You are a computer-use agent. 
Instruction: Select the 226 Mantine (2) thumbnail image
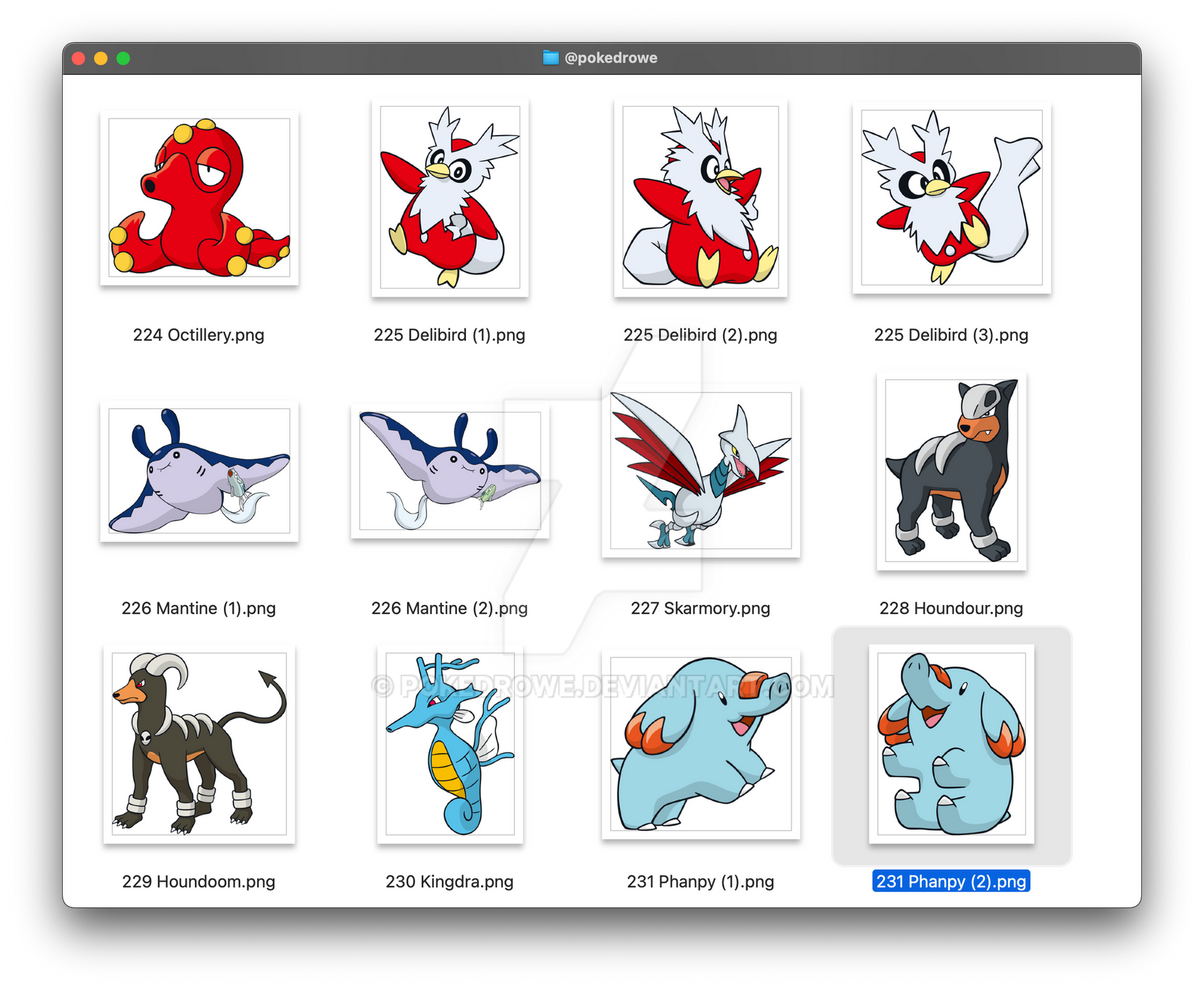pos(450,471)
